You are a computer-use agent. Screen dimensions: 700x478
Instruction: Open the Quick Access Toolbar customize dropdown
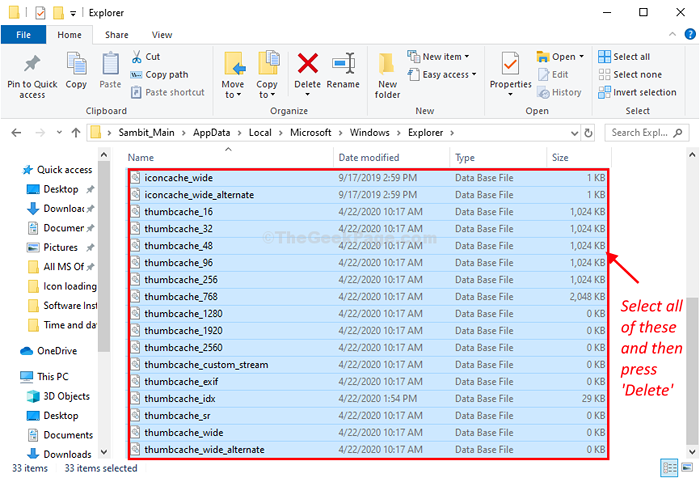point(73,13)
